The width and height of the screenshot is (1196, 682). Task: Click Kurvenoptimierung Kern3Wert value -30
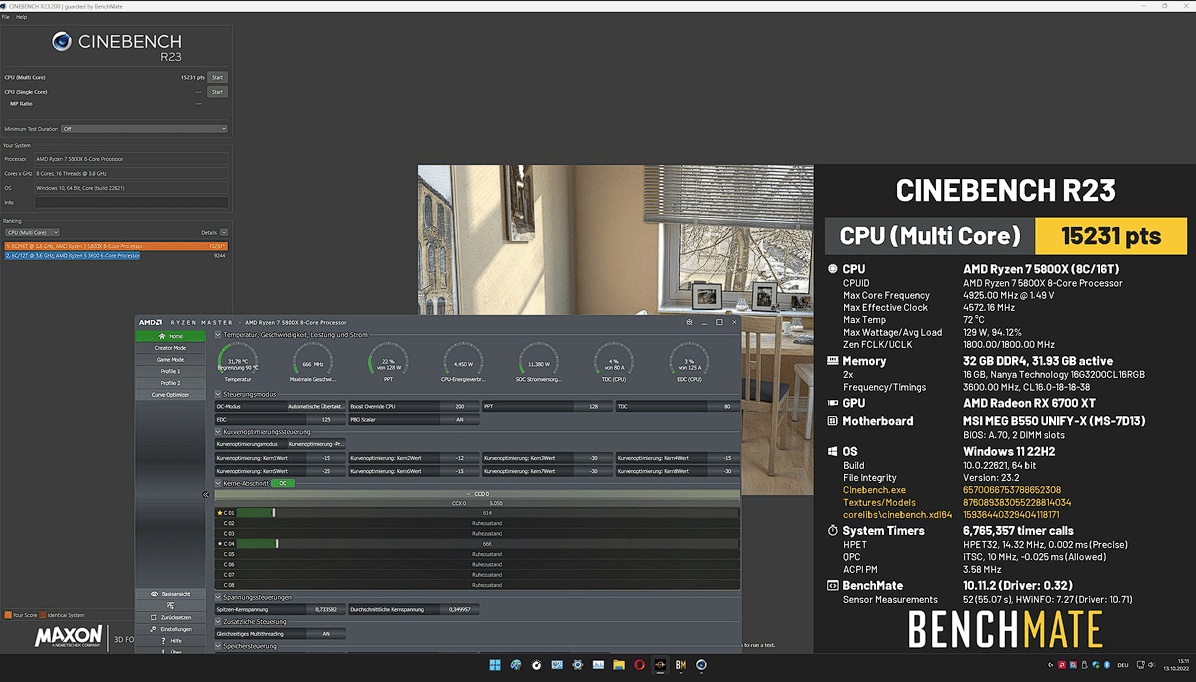pyautogui.click(x=593, y=458)
